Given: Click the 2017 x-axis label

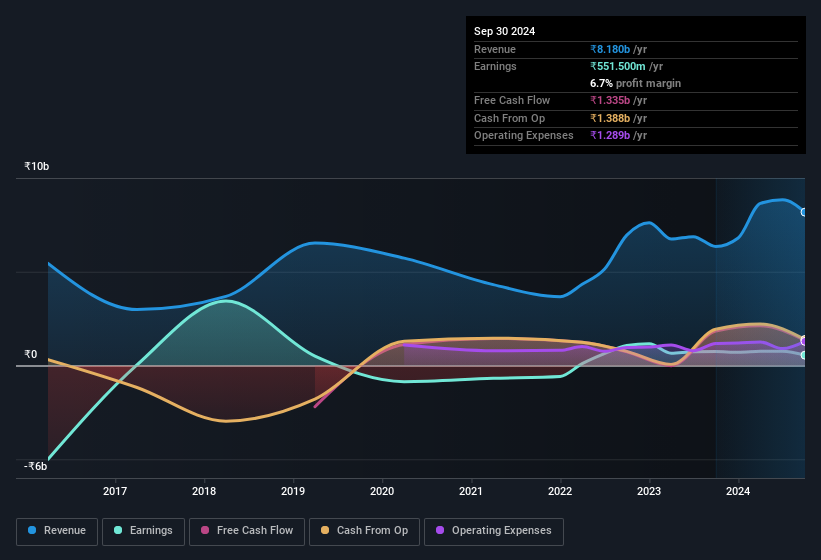Looking at the screenshot, I should (115, 491).
